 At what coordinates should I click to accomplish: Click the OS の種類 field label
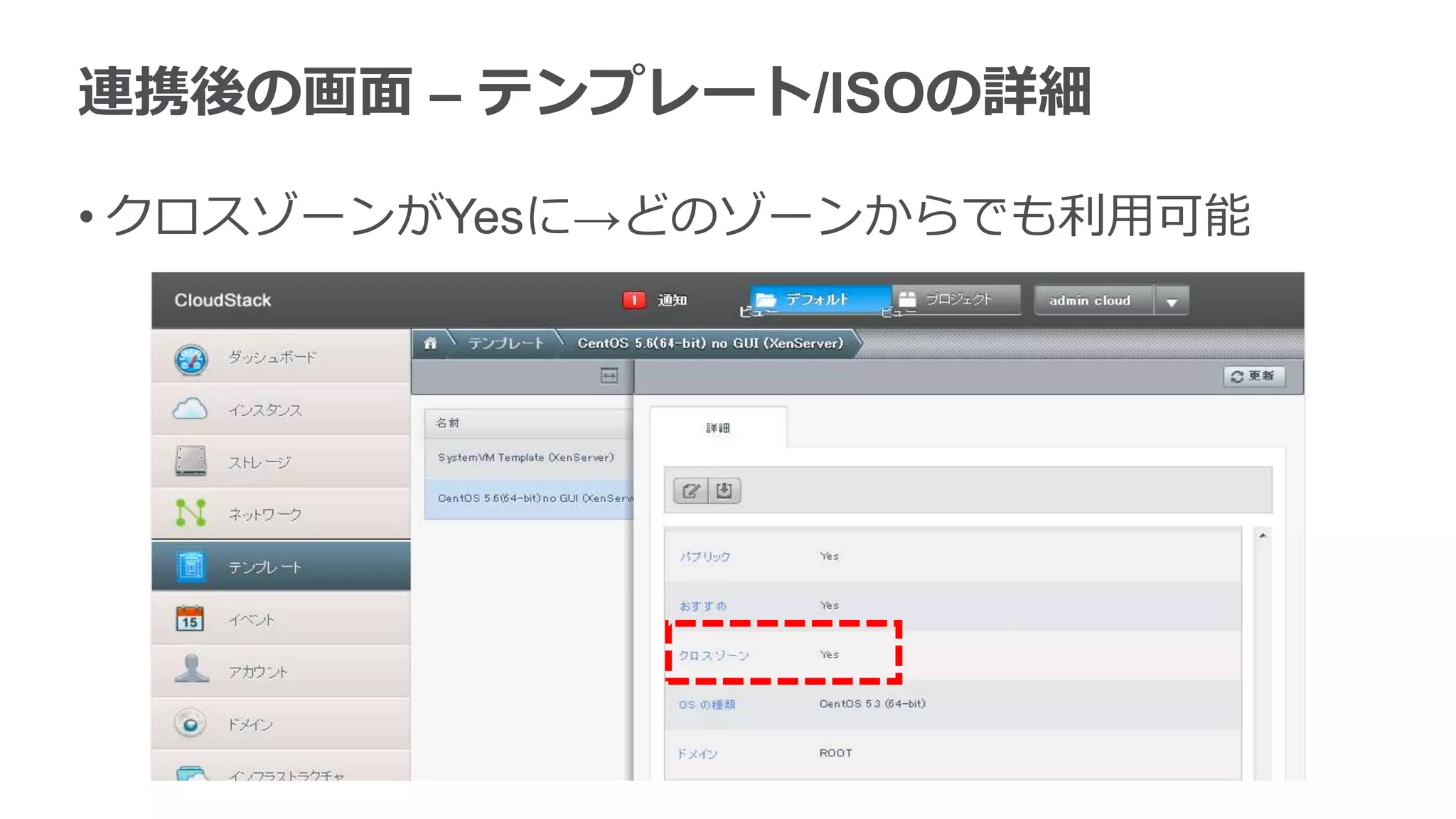pyautogui.click(x=707, y=705)
